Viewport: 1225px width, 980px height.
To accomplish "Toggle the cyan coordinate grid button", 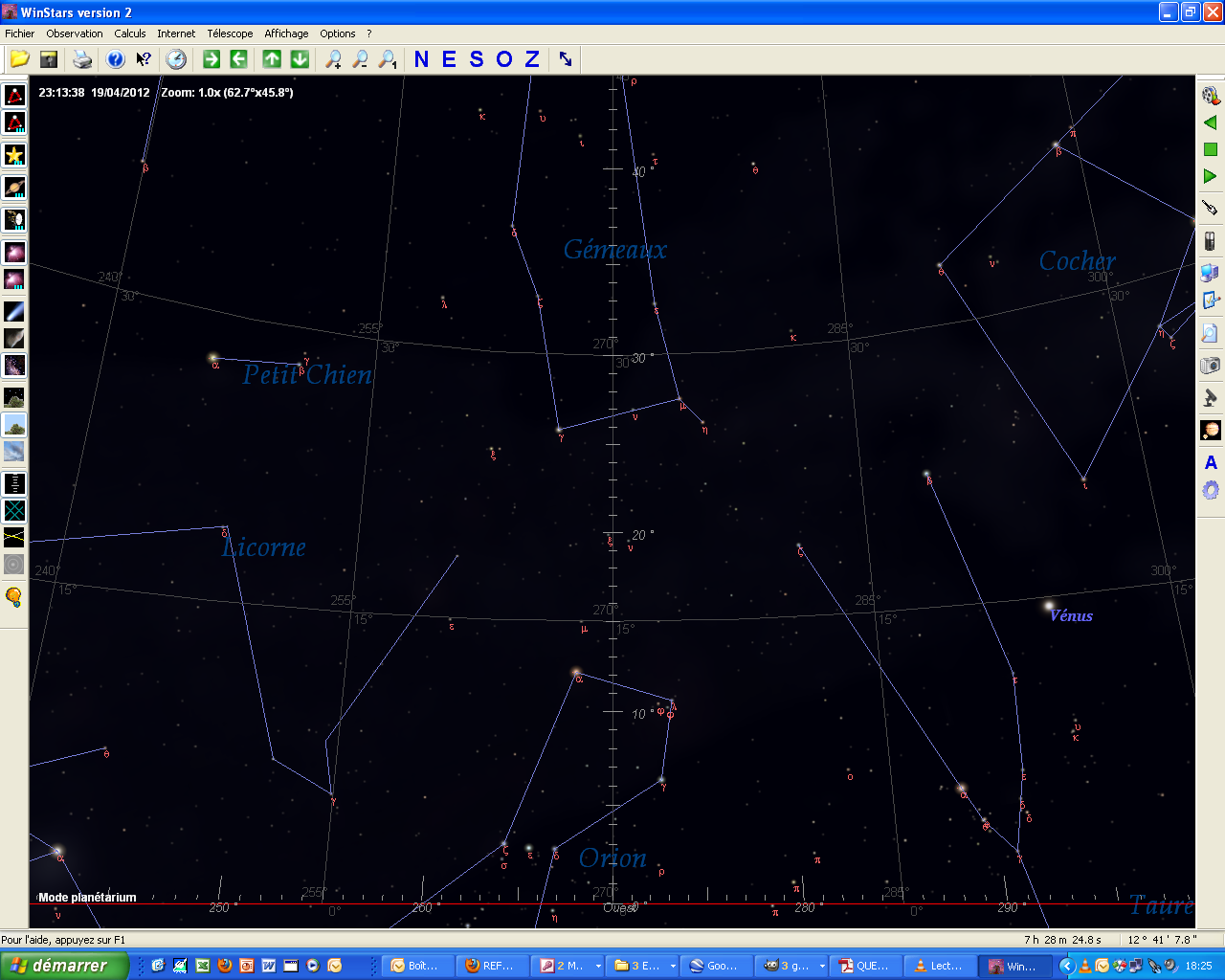I will (14, 510).
